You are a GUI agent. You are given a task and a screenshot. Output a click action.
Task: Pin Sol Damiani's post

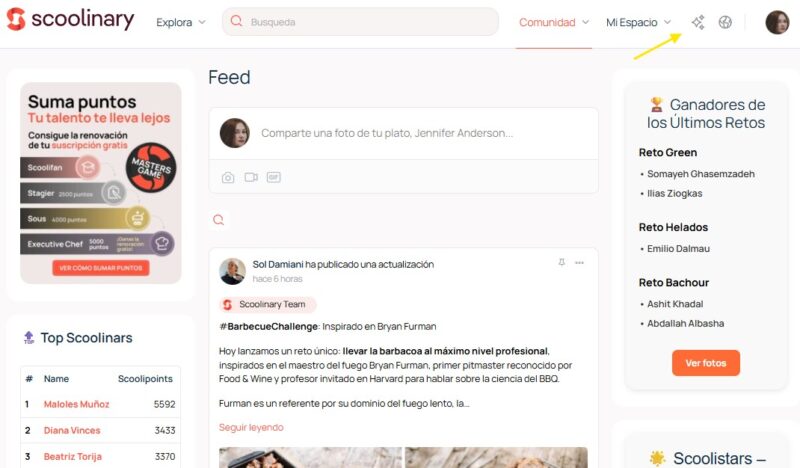pyautogui.click(x=561, y=262)
